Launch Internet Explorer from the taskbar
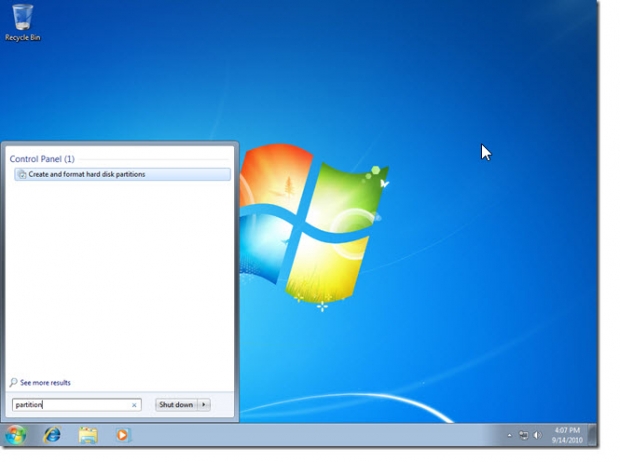 [x=52, y=435]
